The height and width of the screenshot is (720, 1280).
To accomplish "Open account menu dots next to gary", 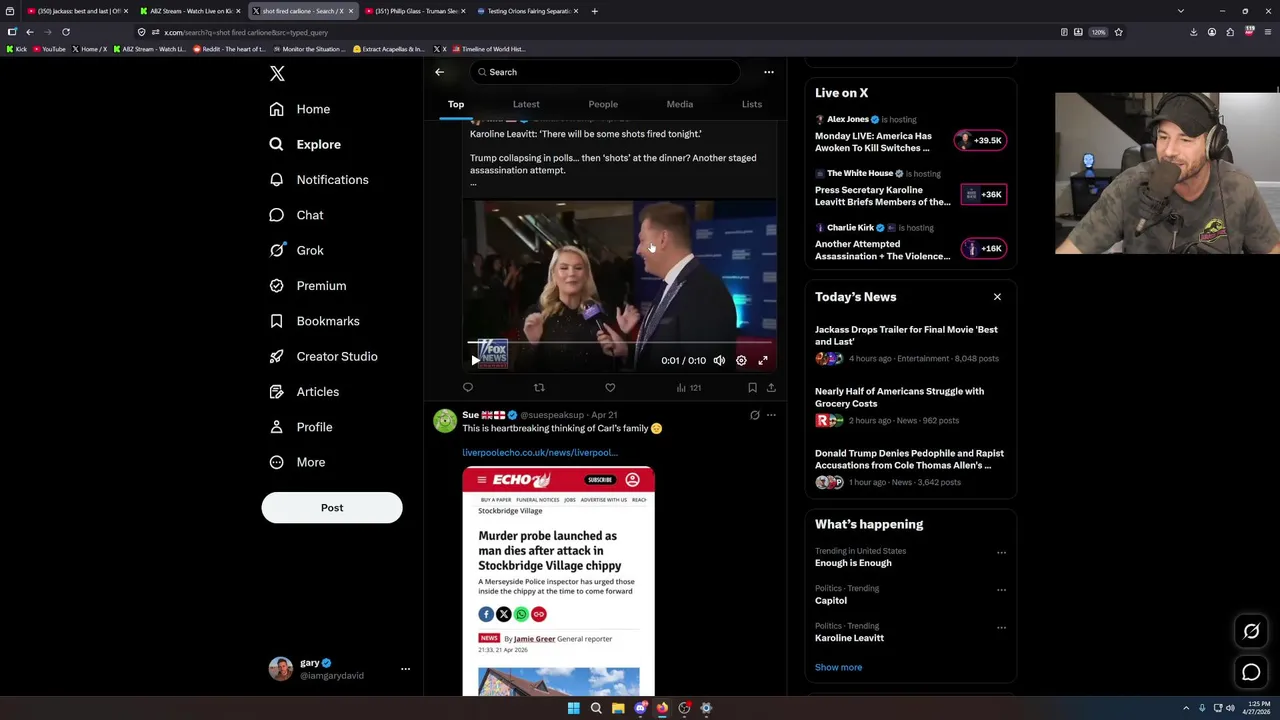I will [x=405, y=669].
